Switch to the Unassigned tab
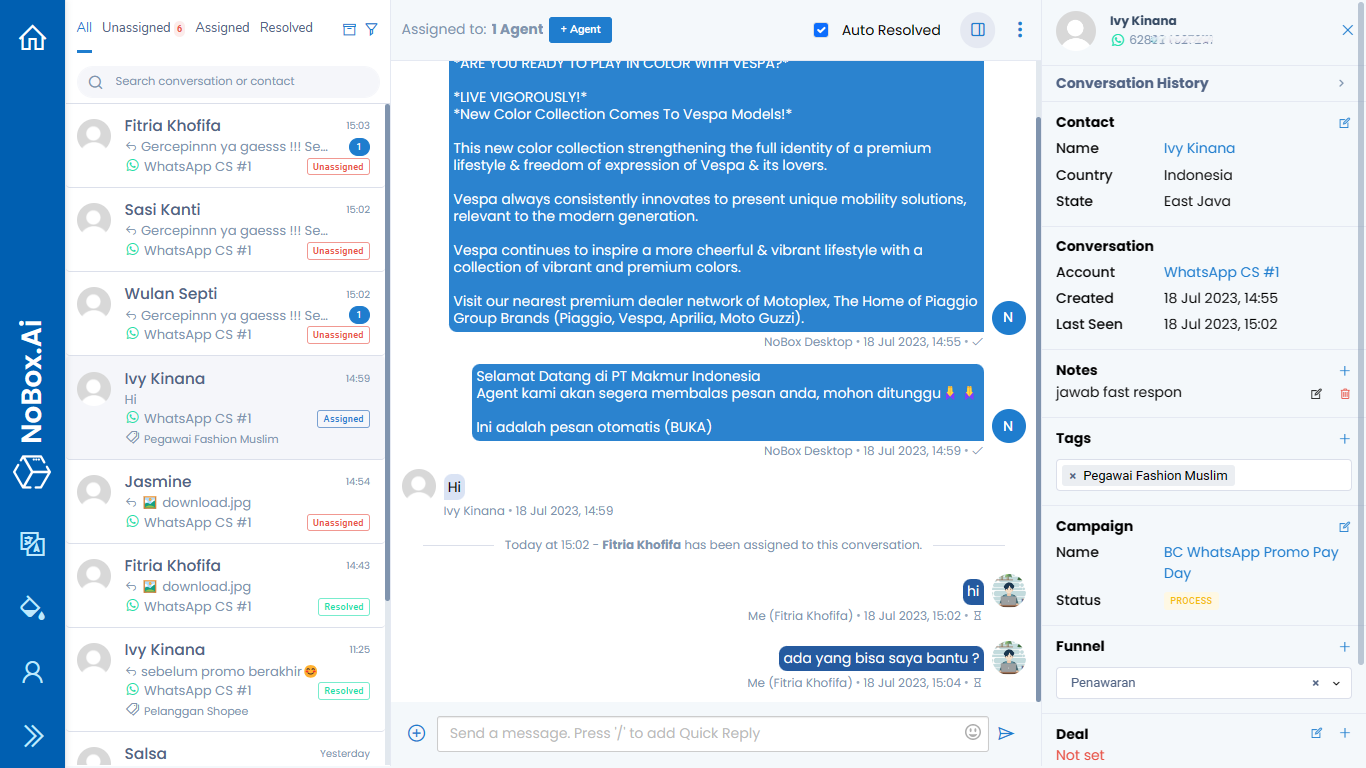This screenshot has height=768, width=1366. (x=136, y=28)
